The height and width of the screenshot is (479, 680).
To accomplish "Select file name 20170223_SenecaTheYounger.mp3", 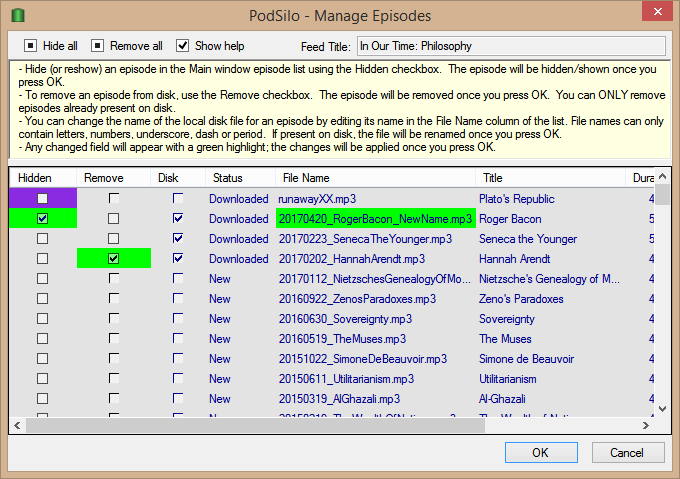I will click(x=365, y=239).
